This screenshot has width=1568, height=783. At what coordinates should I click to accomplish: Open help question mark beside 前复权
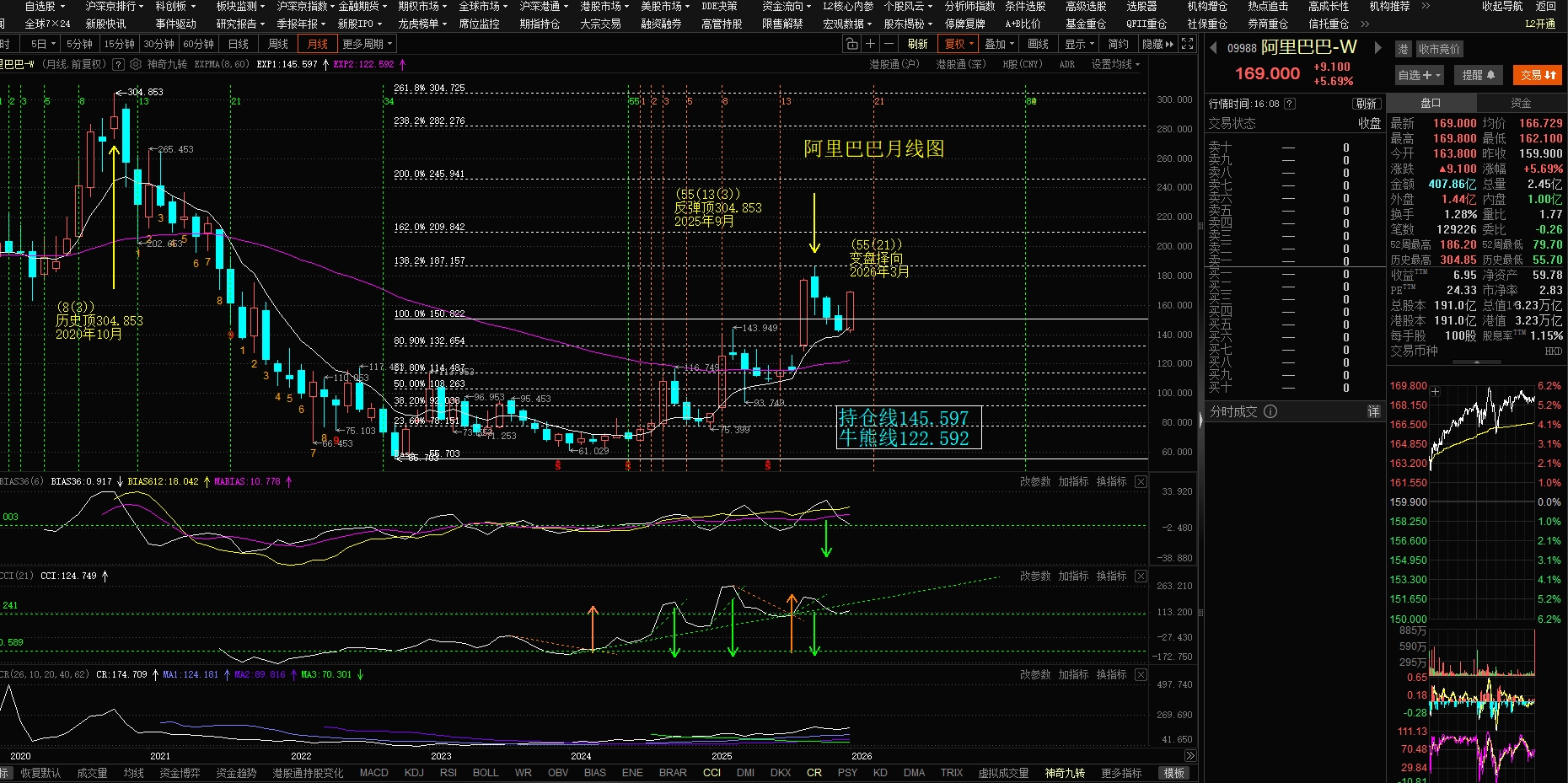click(x=118, y=64)
